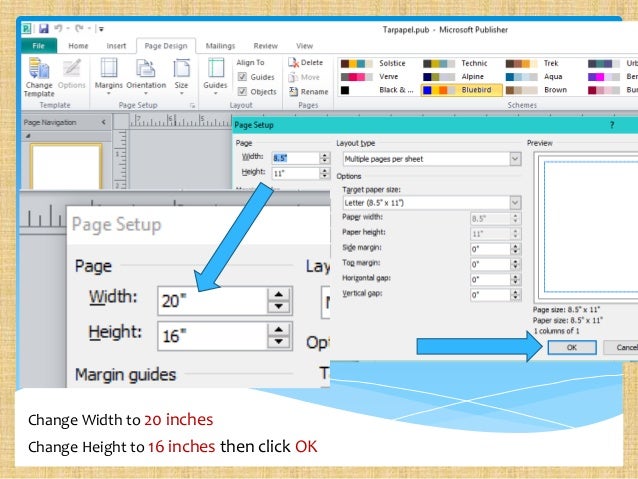The width and height of the screenshot is (638, 479).
Task: Click the Page Setup dialog help icon
Action: (x=612, y=125)
